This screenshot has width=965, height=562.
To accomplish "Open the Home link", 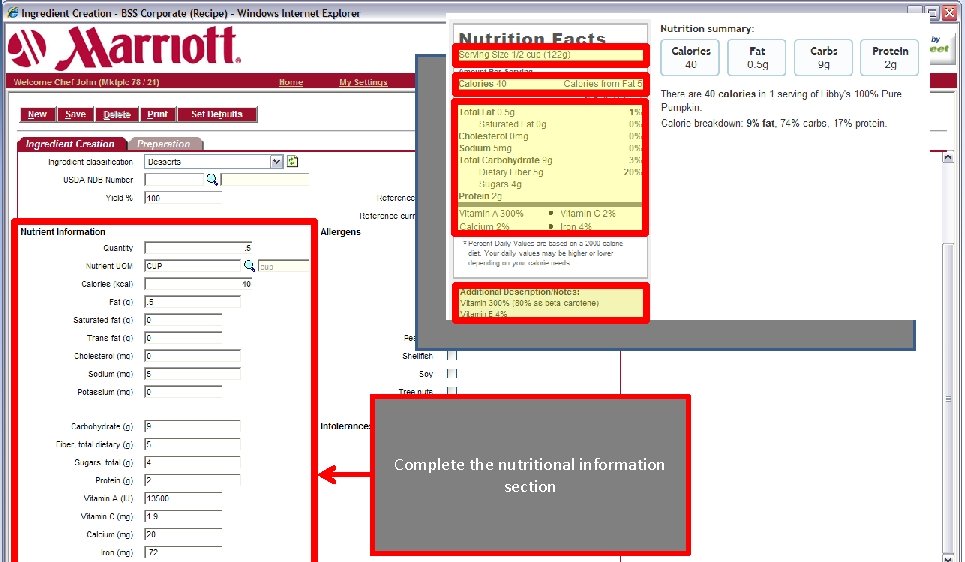I will pos(290,82).
